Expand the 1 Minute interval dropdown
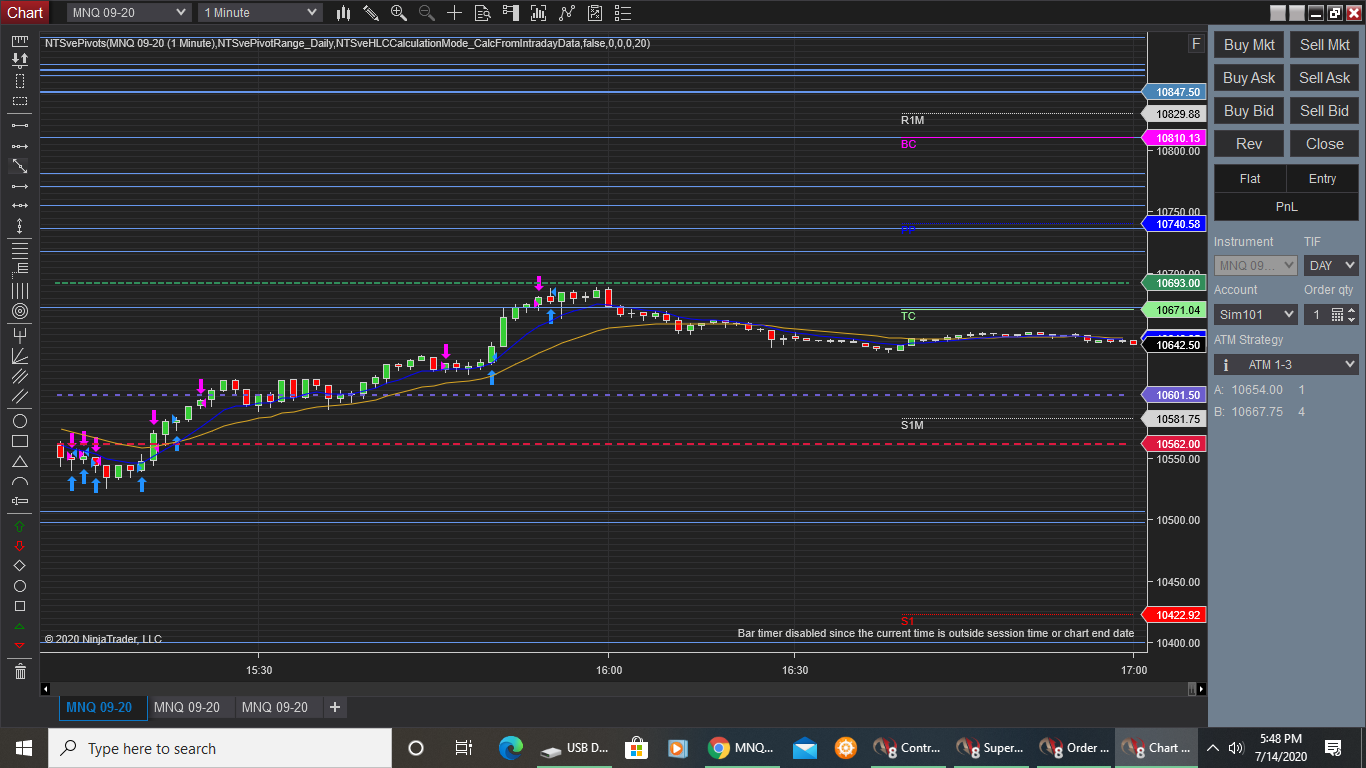This screenshot has width=1366, height=768. click(260, 13)
